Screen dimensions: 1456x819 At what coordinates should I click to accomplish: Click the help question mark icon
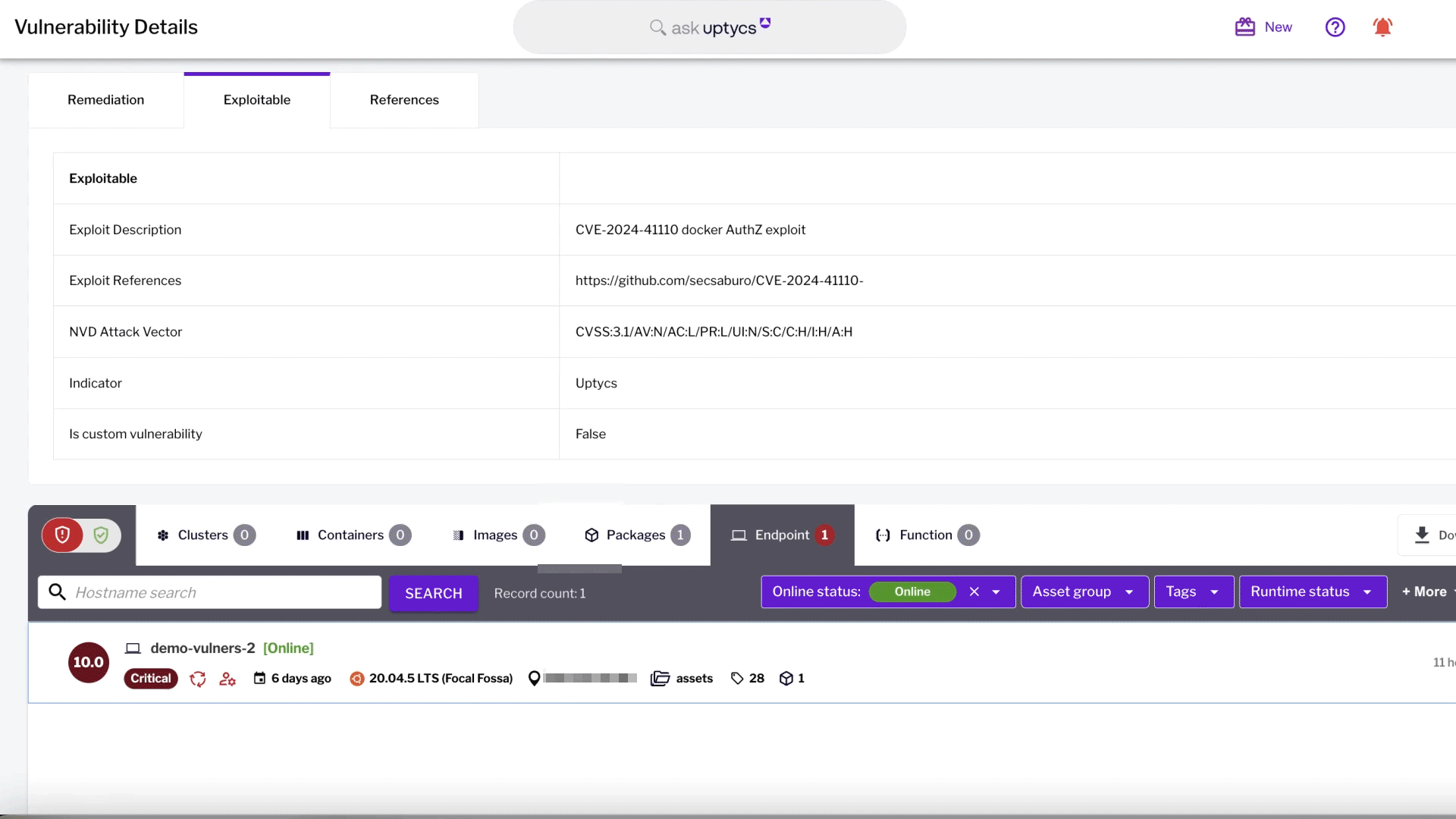pyautogui.click(x=1335, y=26)
